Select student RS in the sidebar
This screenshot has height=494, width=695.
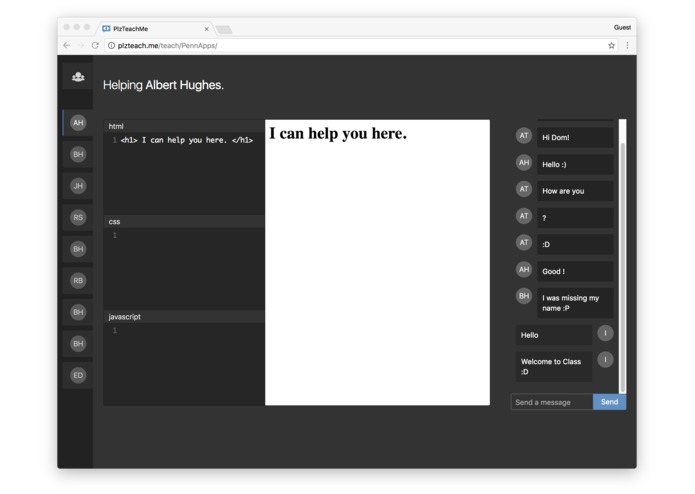78,218
